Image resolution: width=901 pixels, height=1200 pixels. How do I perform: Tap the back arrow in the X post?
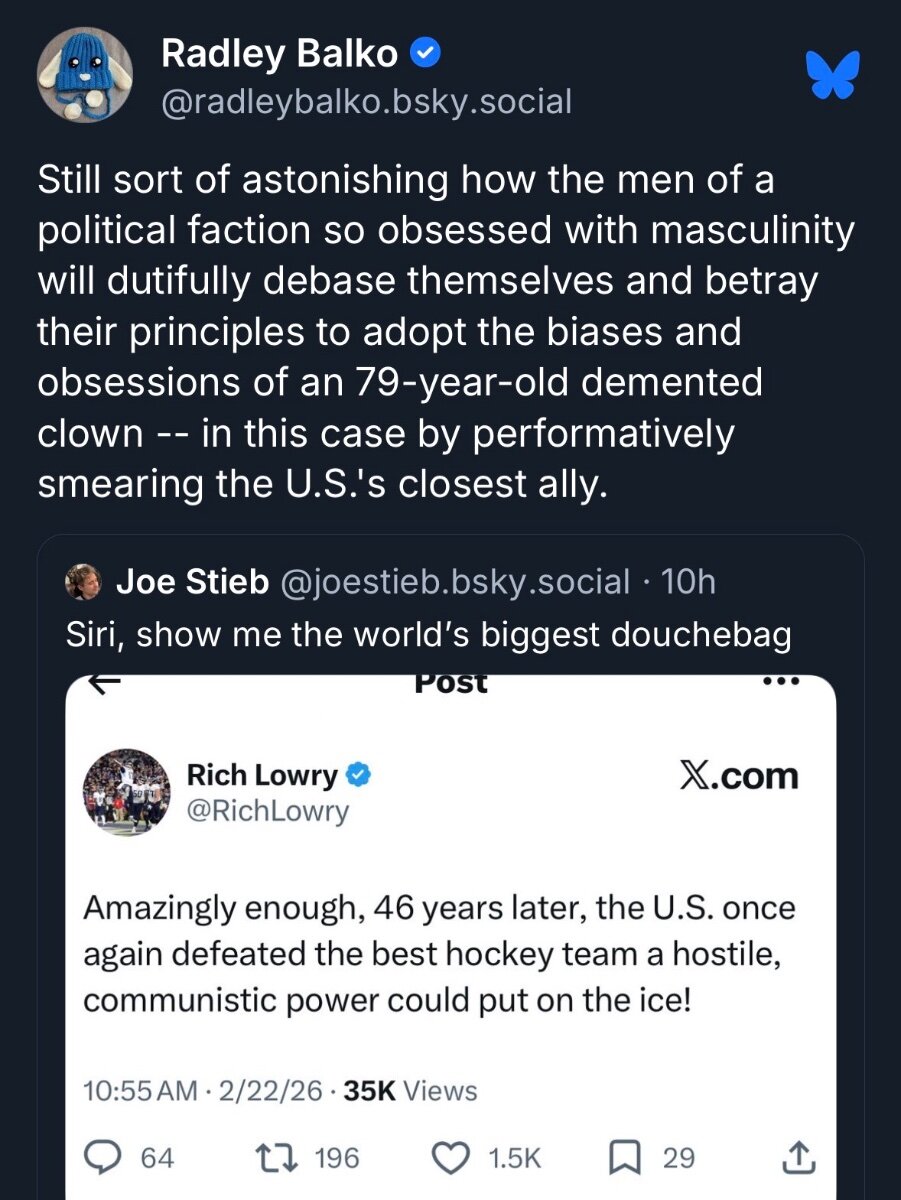click(105, 683)
